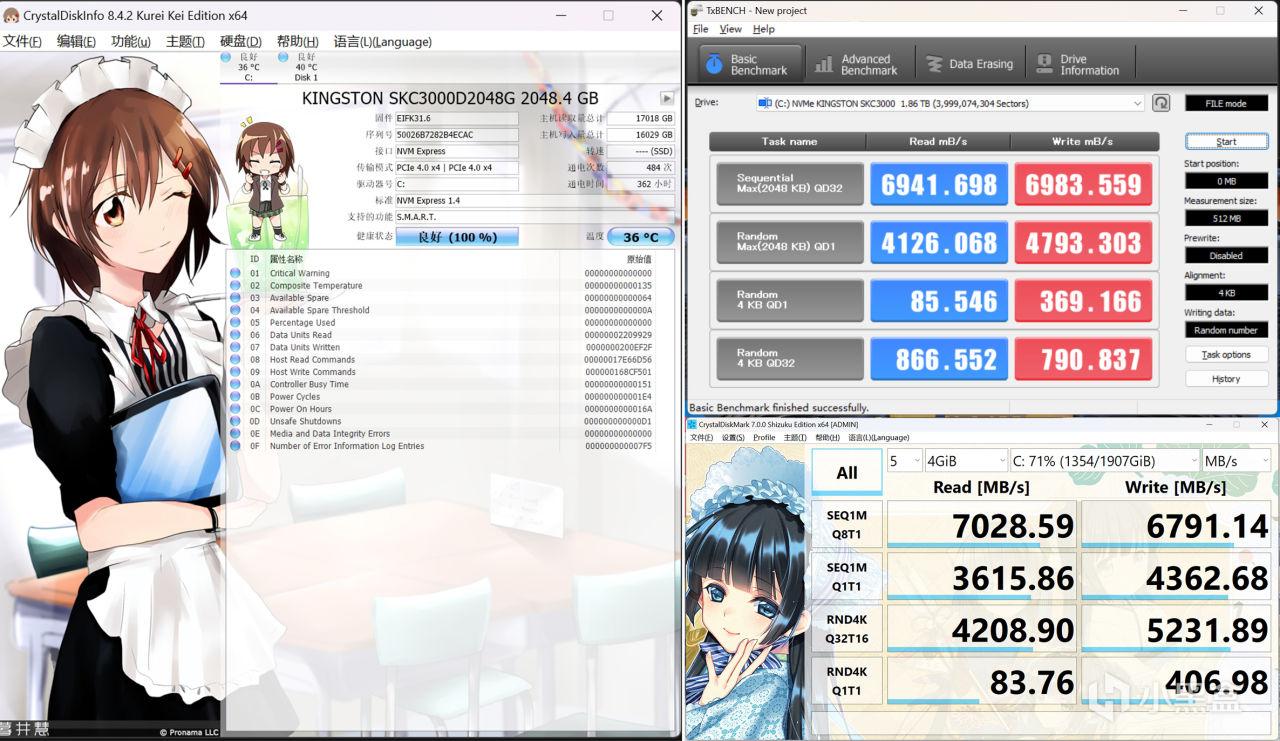Open the test size dropdown showing 4GiB
This screenshot has width=1280, height=741.
tap(967, 461)
